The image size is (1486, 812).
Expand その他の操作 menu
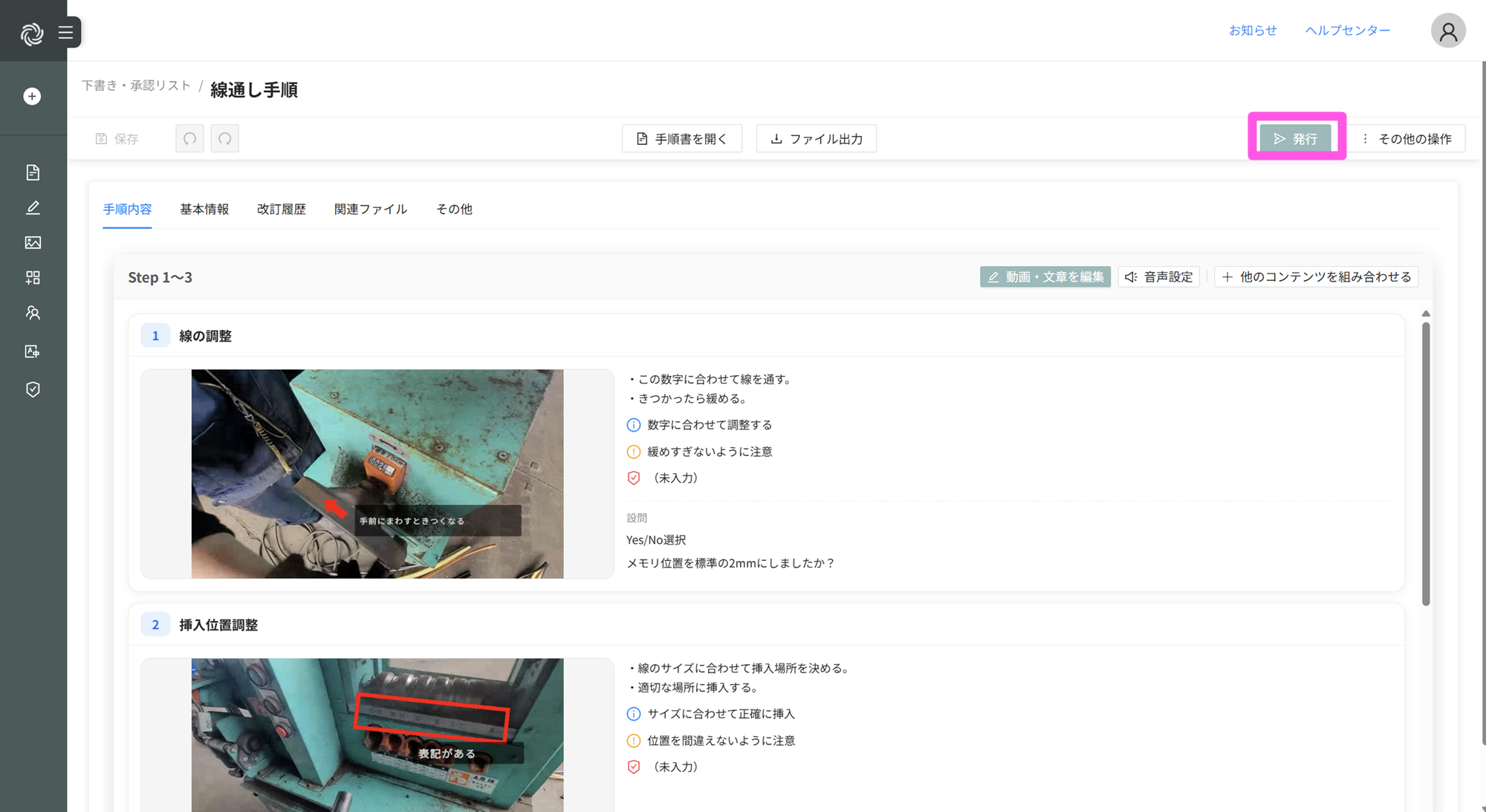point(1406,139)
